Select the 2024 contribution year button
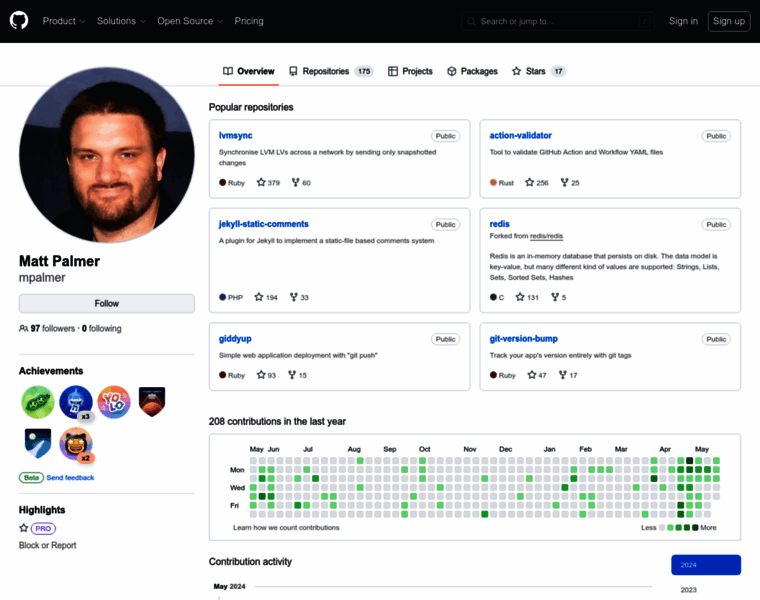 706,565
